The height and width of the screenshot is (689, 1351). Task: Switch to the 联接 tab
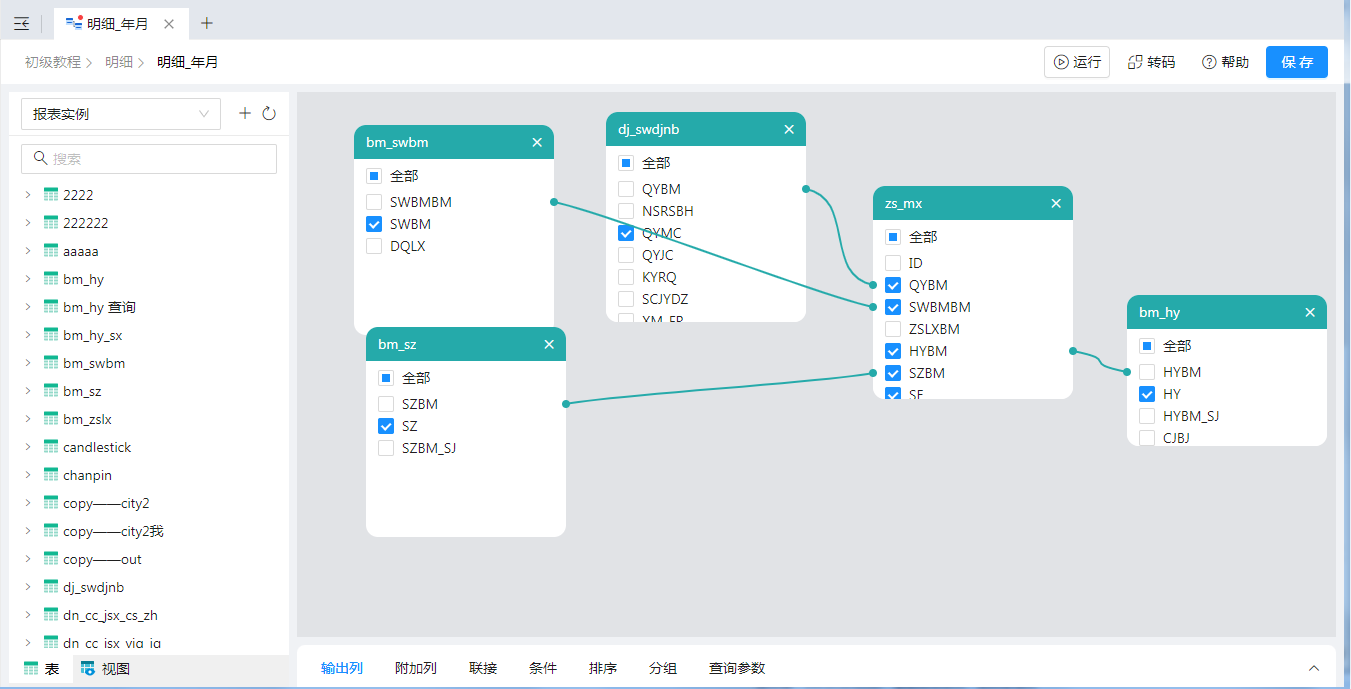coord(483,668)
